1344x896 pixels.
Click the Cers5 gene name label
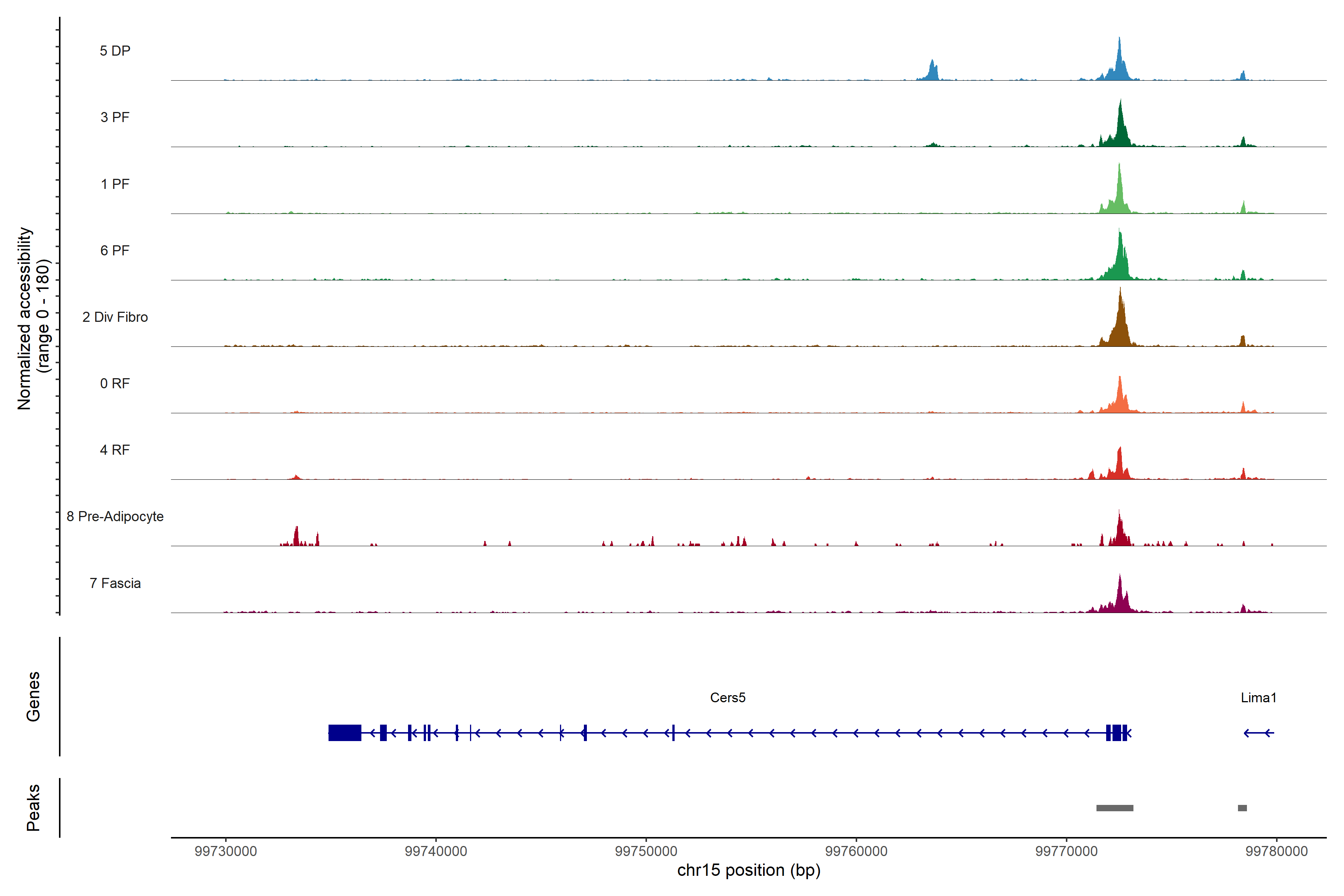[727, 698]
